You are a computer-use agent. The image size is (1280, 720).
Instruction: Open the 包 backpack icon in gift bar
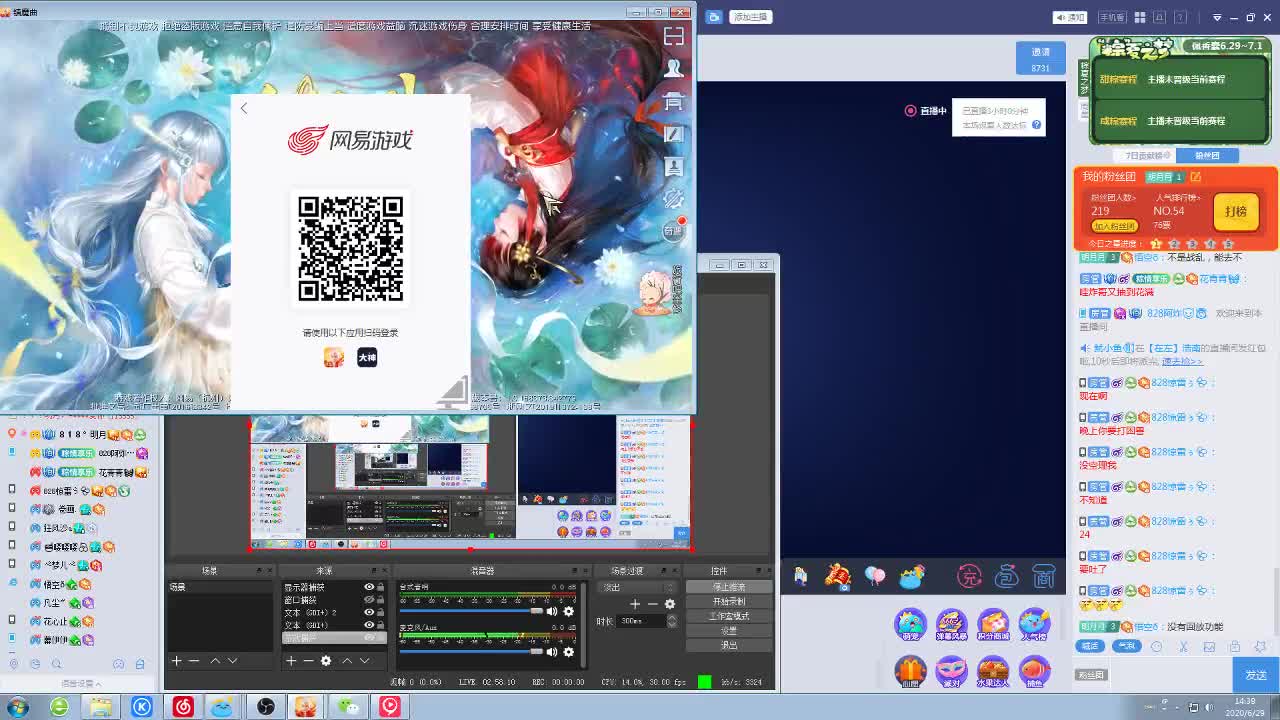(1007, 576)
